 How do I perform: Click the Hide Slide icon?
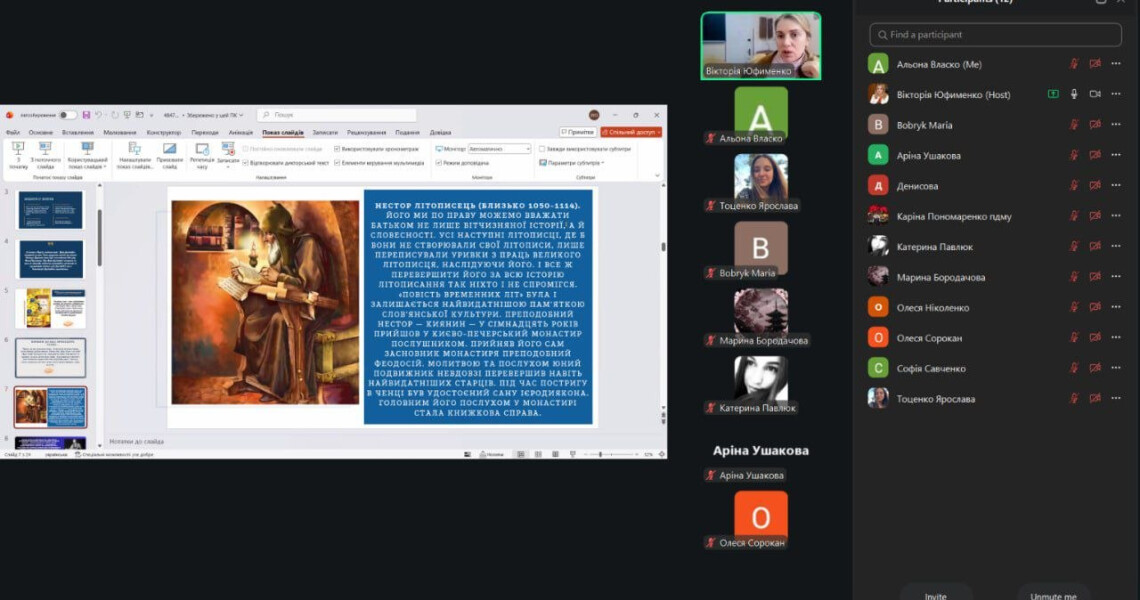click(169, 150)
